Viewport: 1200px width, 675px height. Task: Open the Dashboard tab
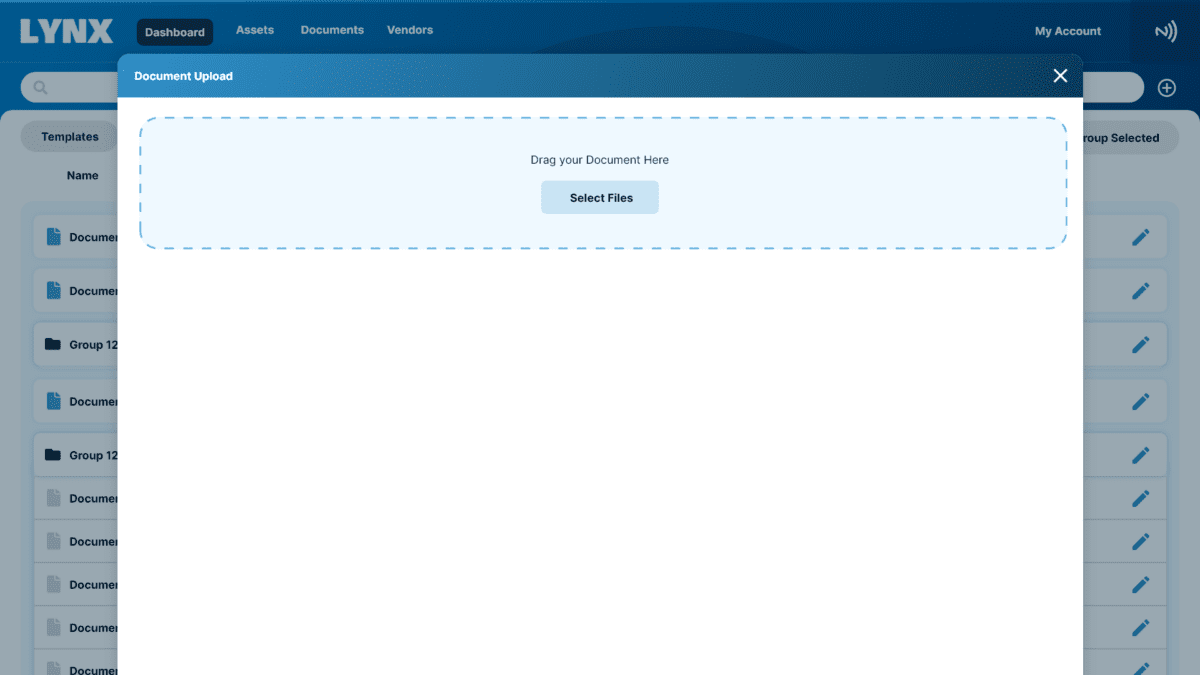(174, 32)
